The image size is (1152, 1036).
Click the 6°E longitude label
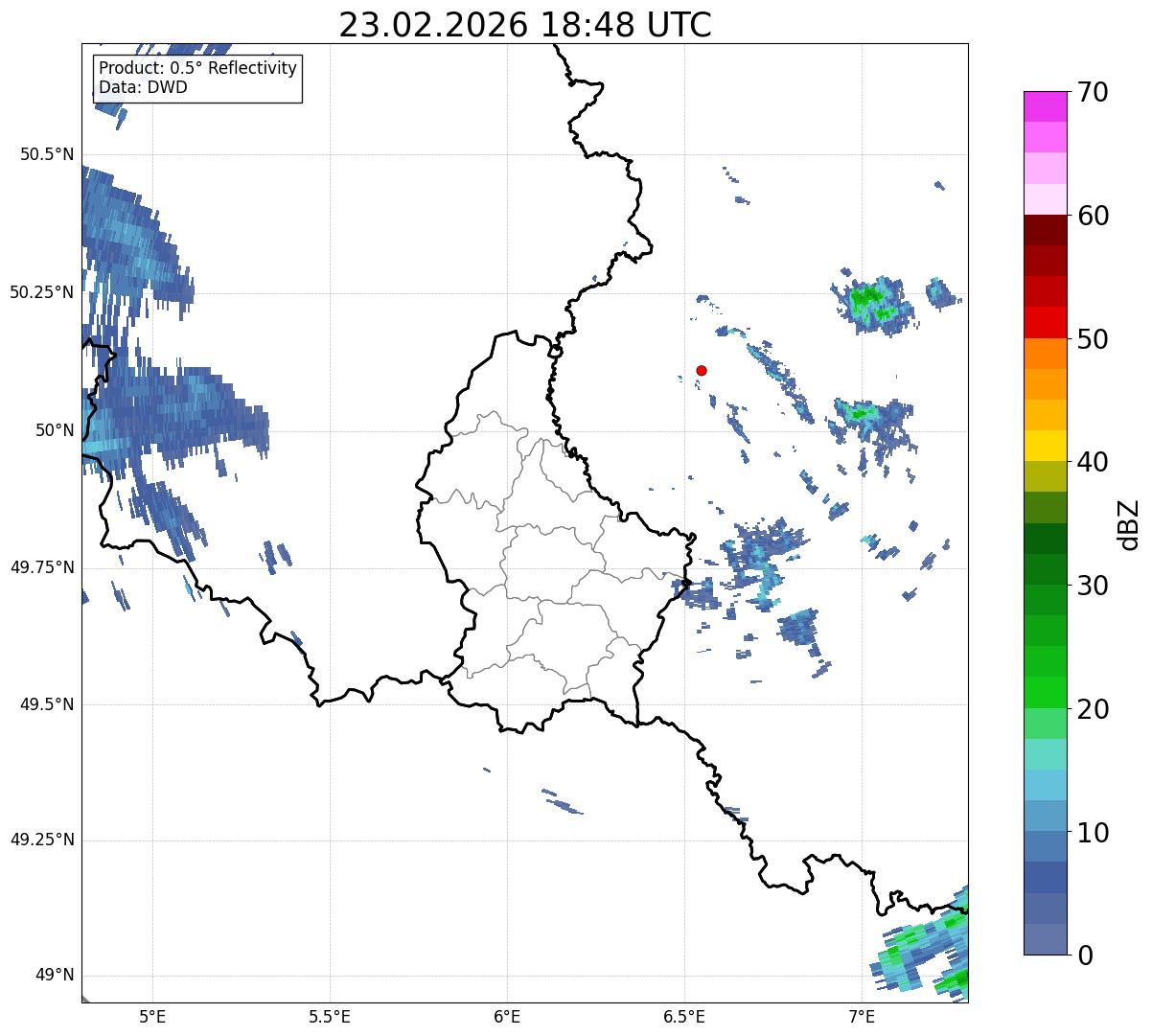pyautogui.click(x=507, y=1016)
